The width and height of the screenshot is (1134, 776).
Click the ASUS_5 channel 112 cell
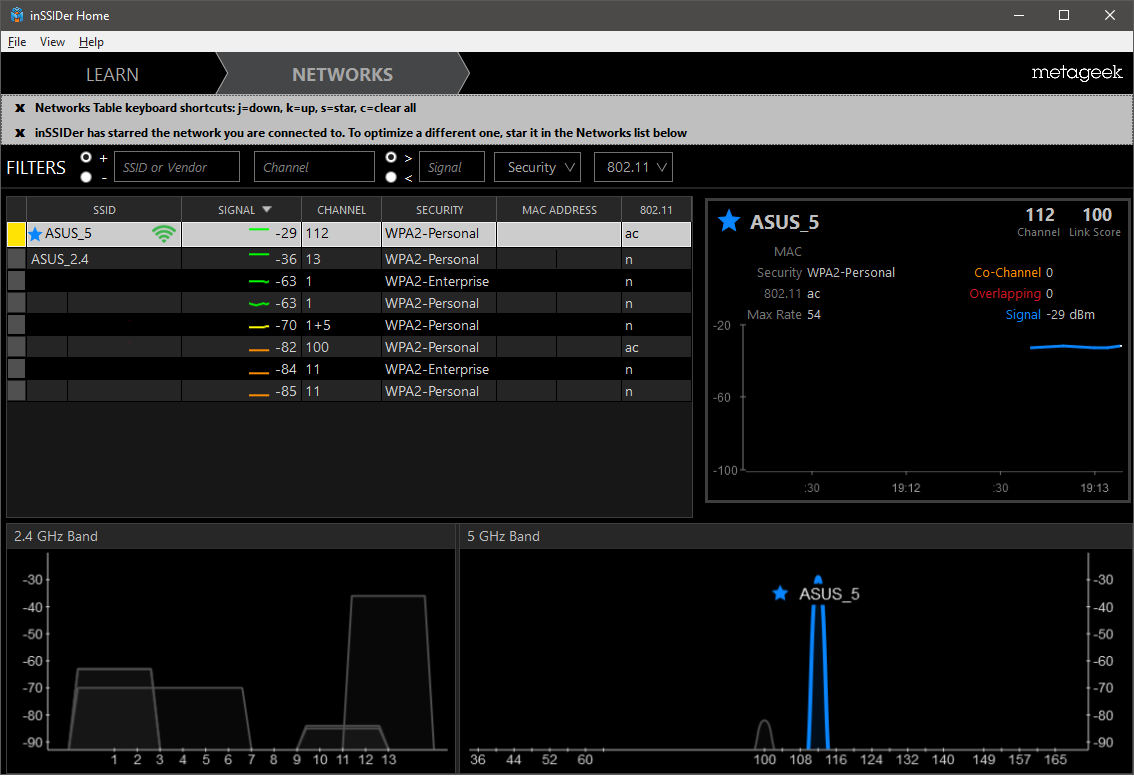tap(341, 234)
